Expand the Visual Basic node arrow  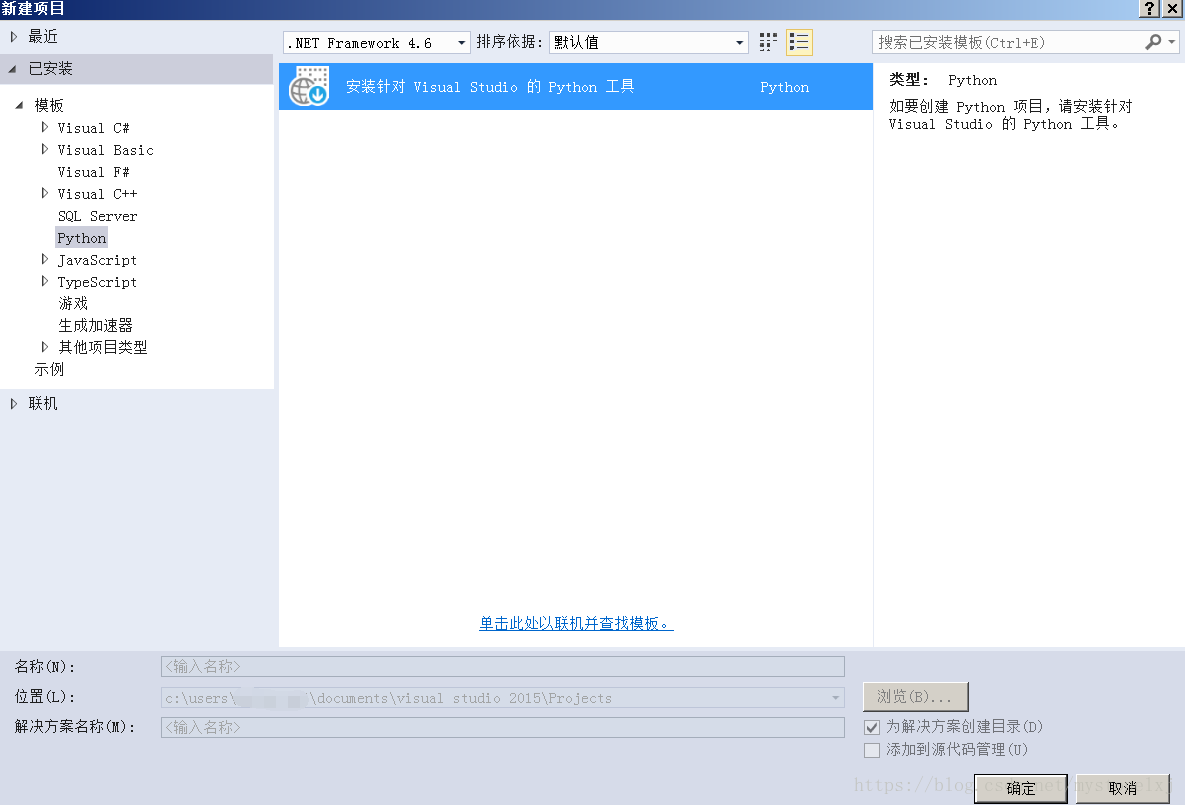[45, 150]
